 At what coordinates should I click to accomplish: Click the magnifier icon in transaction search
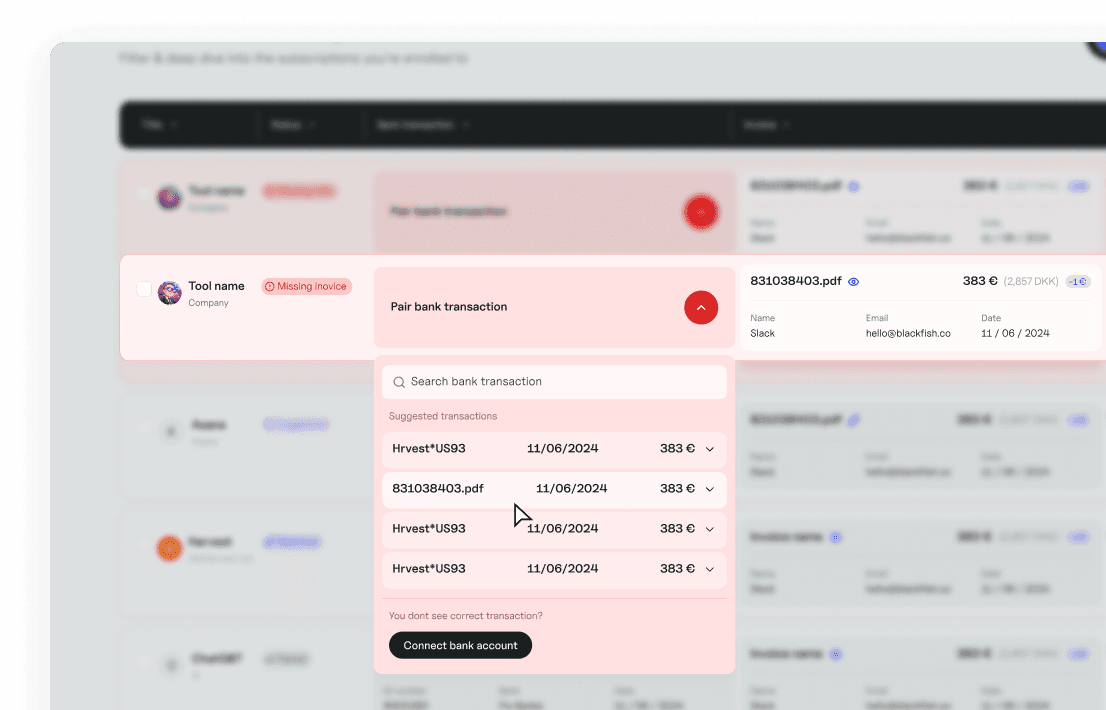click(399, 382)
